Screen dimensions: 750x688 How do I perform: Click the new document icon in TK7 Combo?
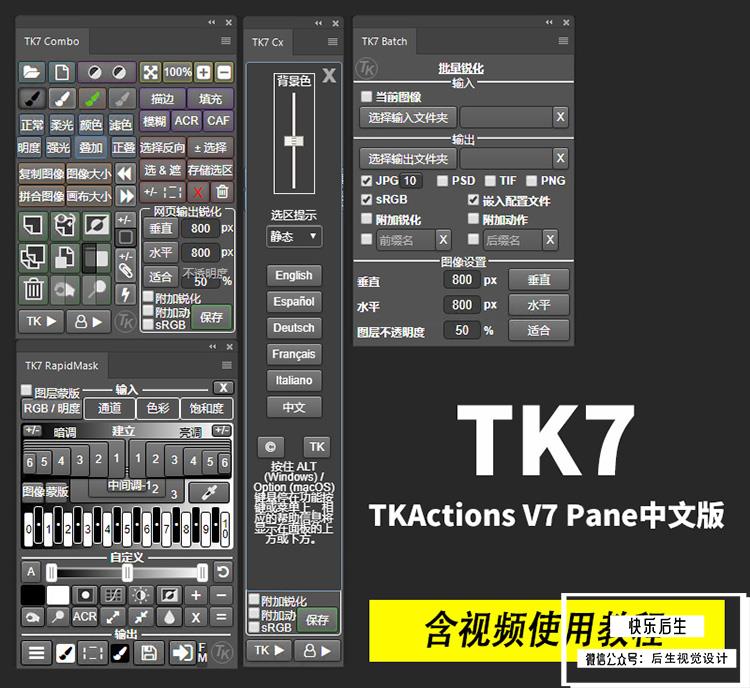point(62,72)
